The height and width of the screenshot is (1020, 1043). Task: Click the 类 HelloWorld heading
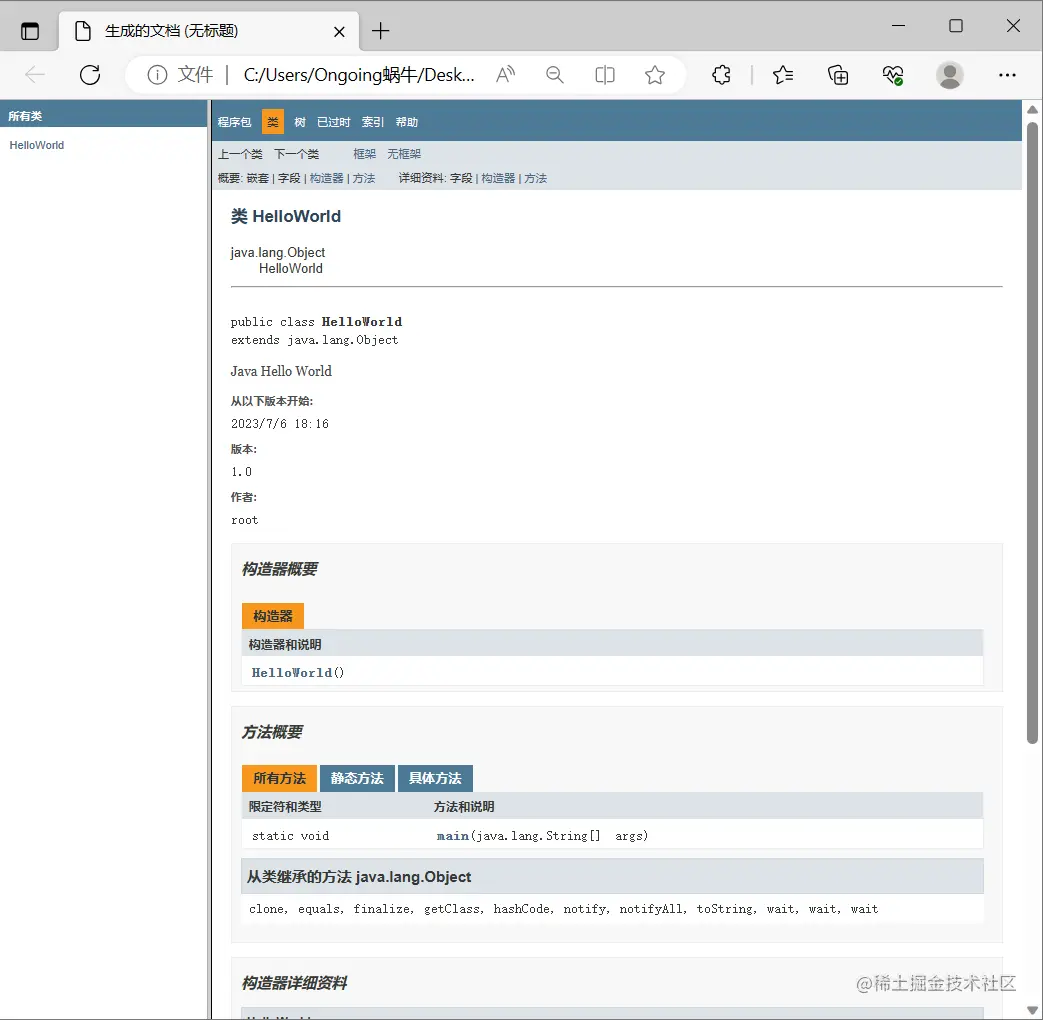coord(285,216)
